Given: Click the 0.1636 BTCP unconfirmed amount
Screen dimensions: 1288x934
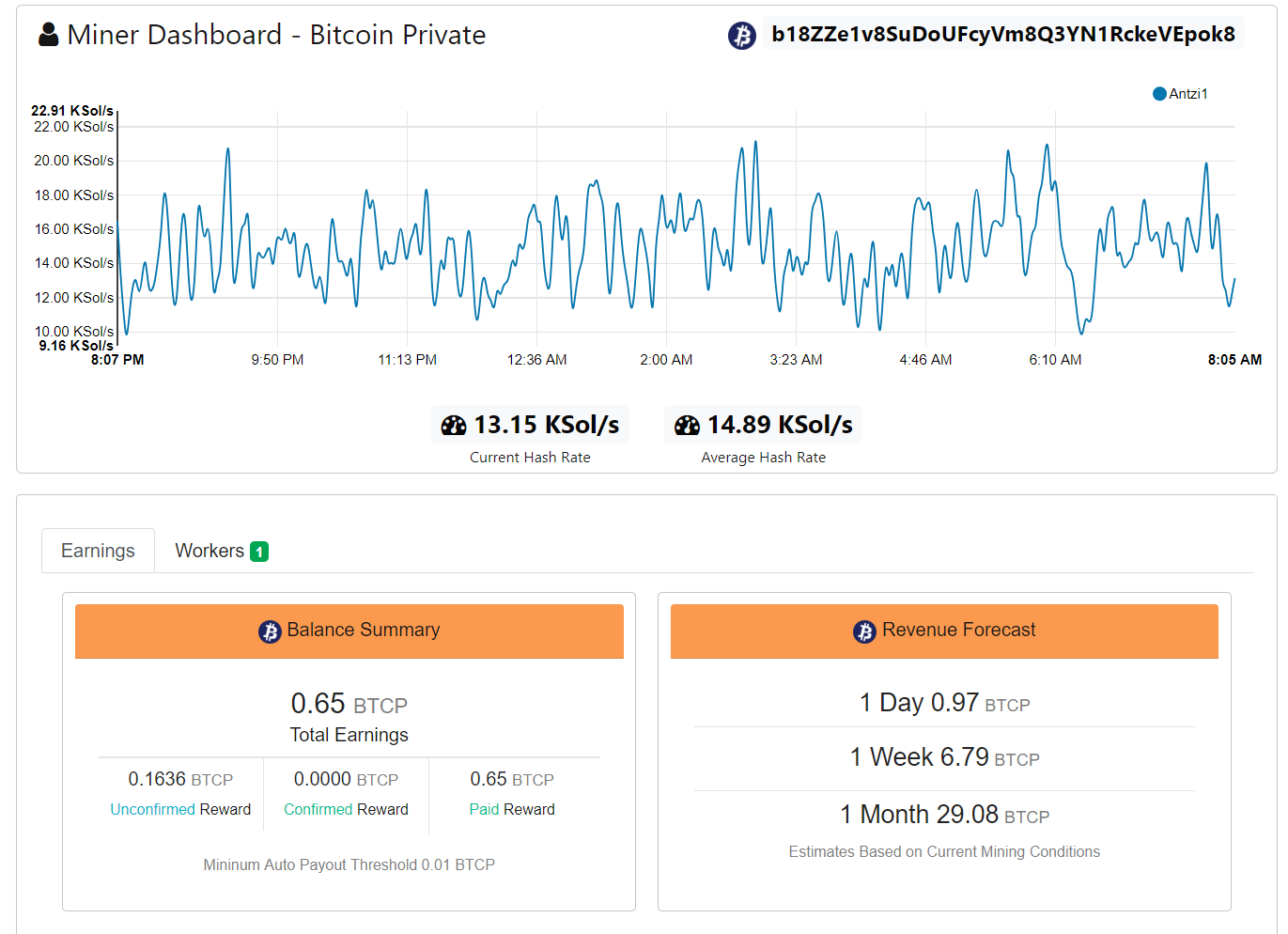Looking at the screenshot, I should point(180,779).
